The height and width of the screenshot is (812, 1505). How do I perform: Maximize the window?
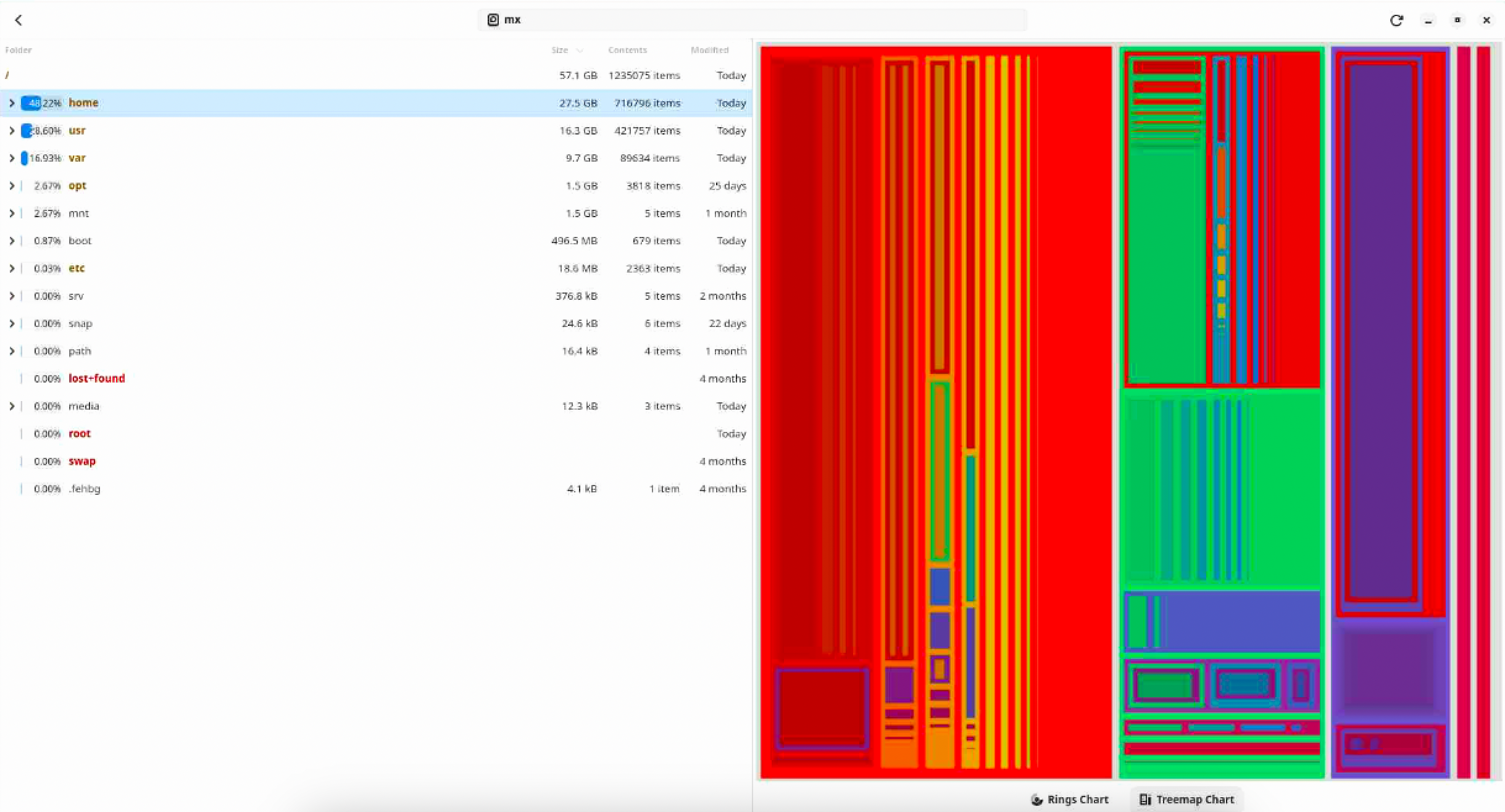click(1457, 20)
